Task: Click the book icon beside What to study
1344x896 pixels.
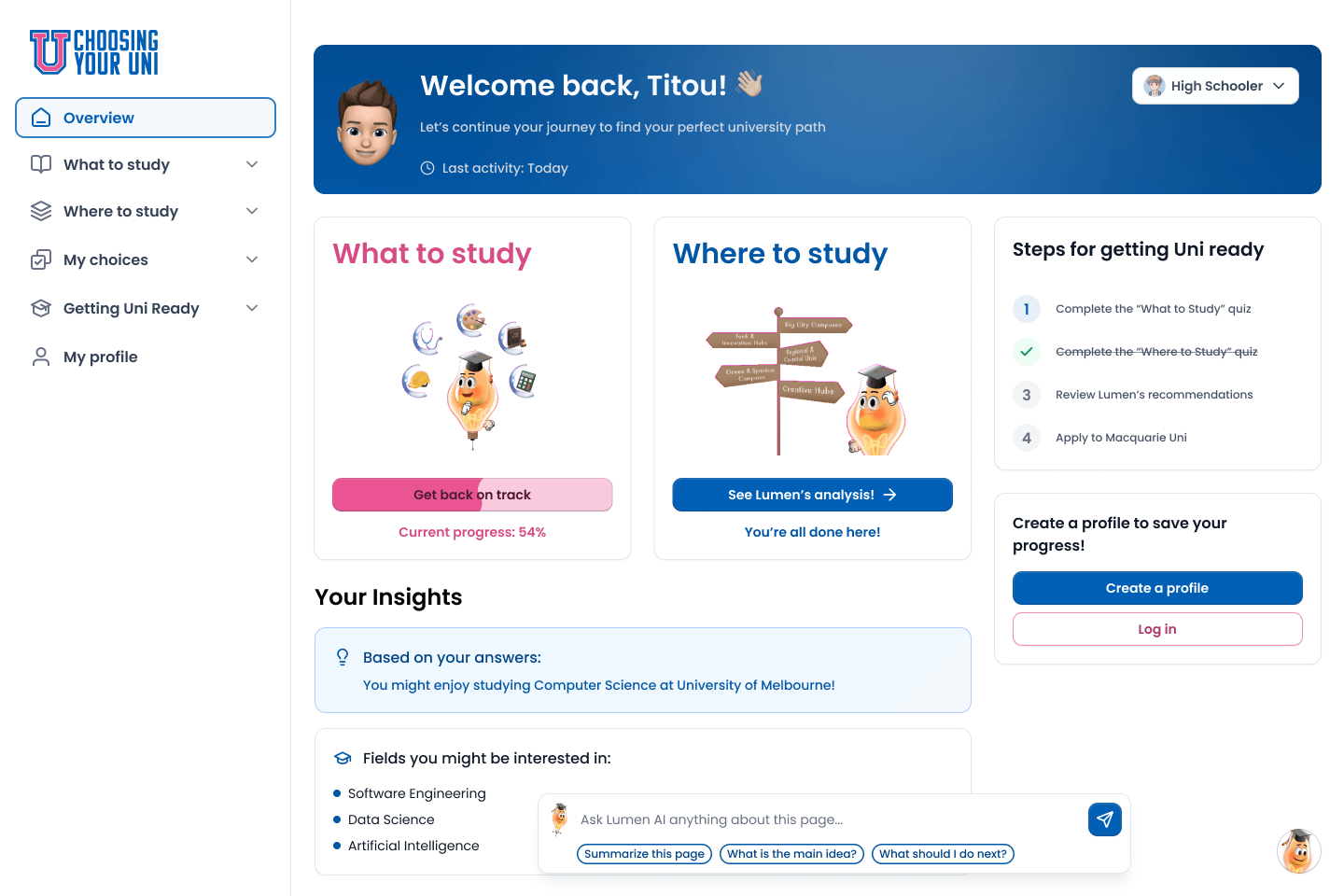Action: click(x=41, y=164)
